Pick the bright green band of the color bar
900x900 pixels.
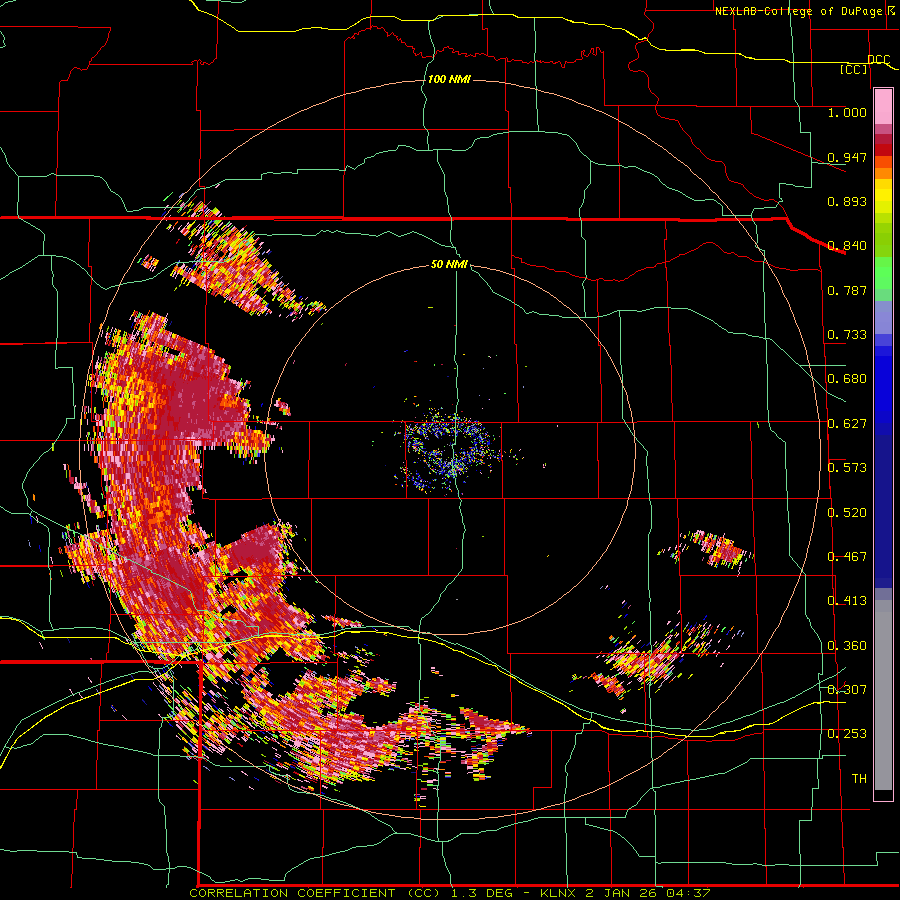(883, 273)
